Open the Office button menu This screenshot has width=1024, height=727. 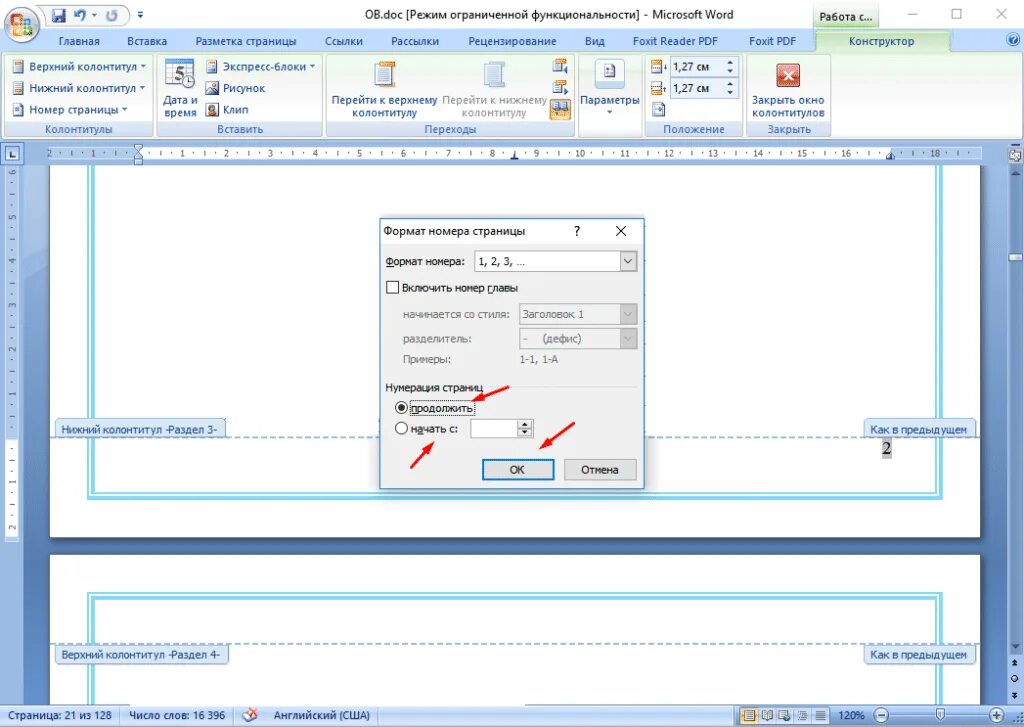[x=21, y=25]
